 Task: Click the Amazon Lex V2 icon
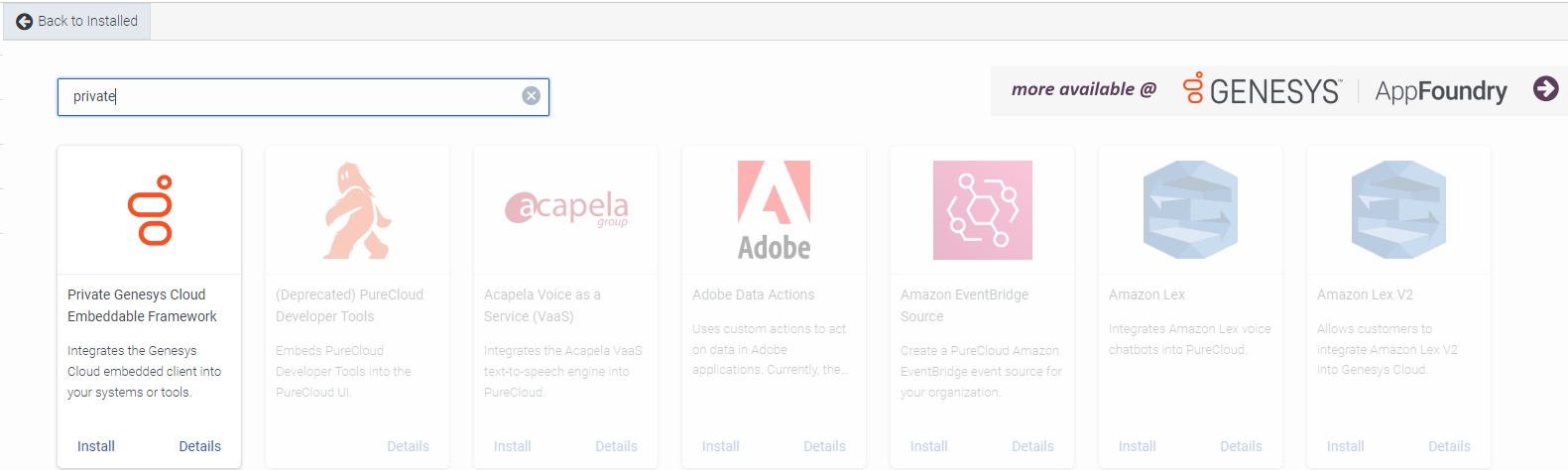coord(1398,210)
